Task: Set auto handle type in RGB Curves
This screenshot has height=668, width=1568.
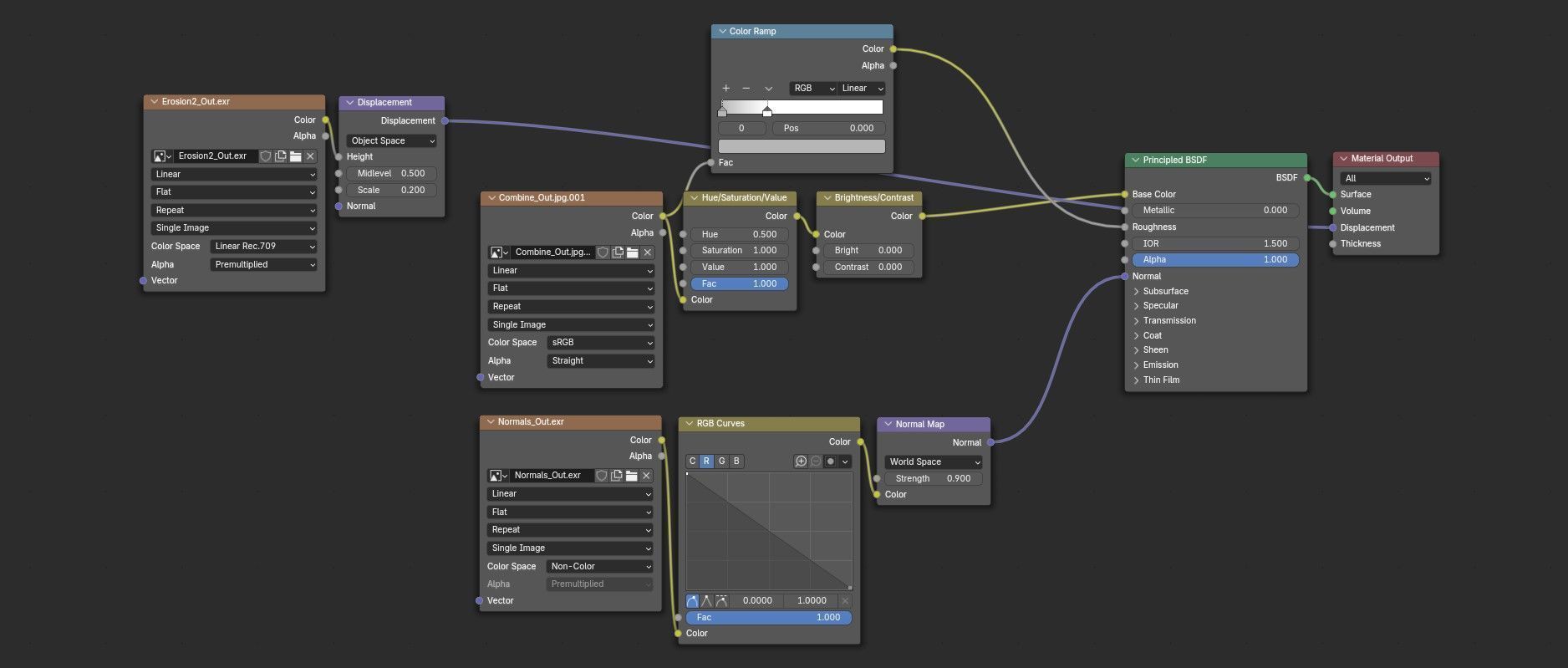Action: tap(692, 601)
